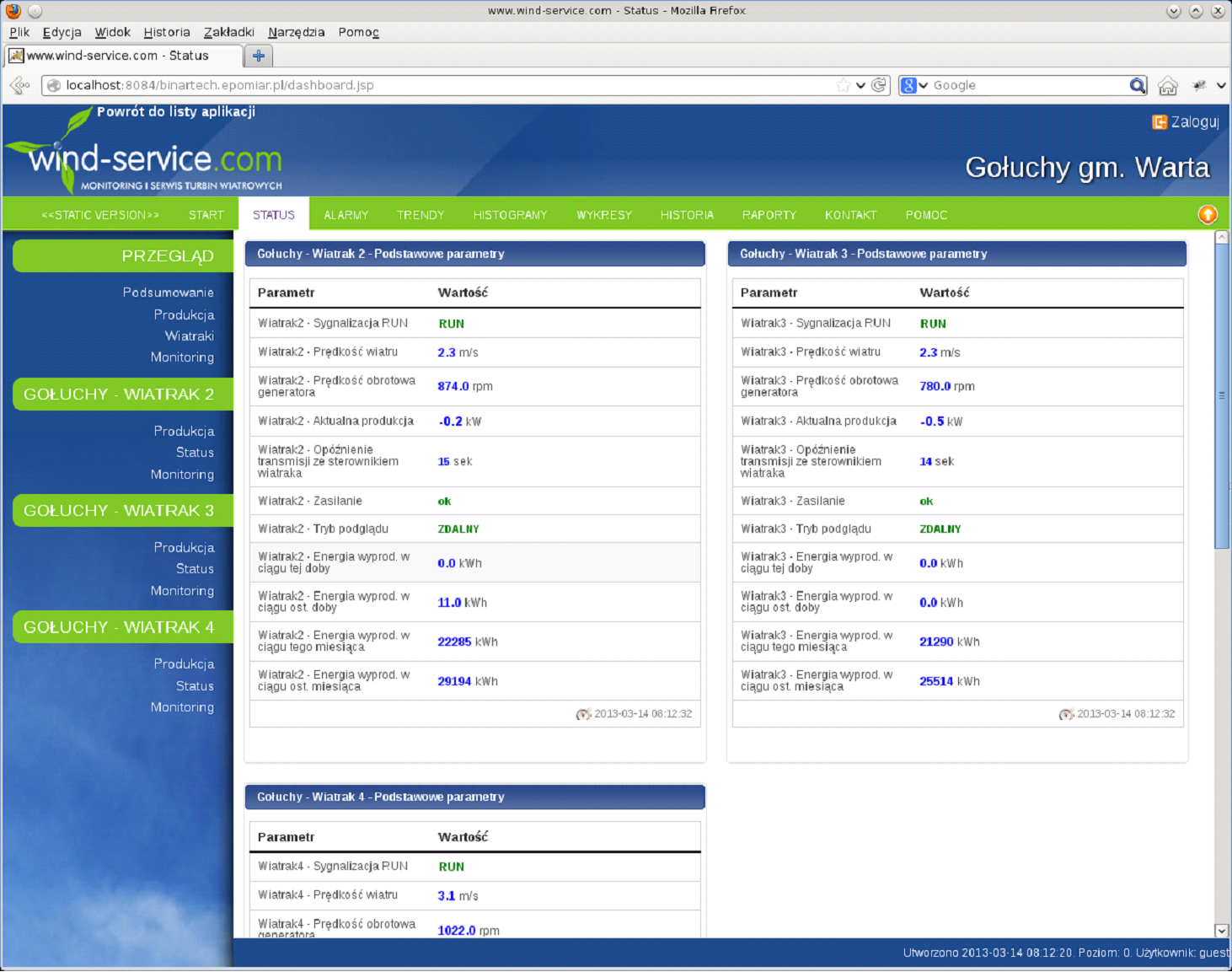1232x972 pixels.
Task: Select Monitoring under Gołuchy Wiatrak 3
Action: (x=182, y=591)
